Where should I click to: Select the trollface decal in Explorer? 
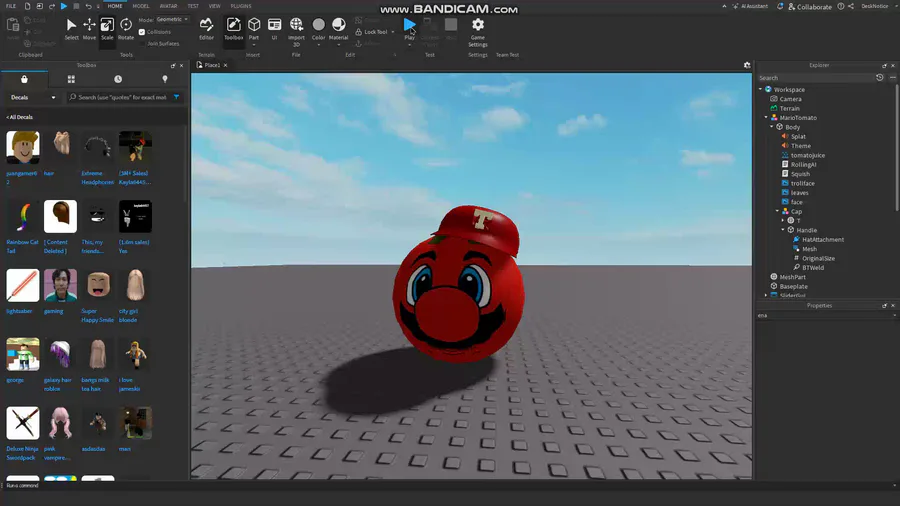[802, 184]
